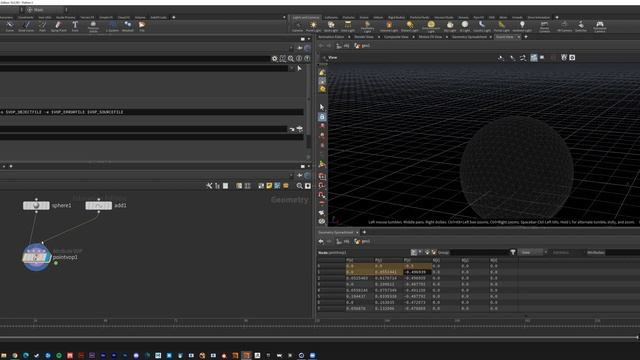Screen dimensions: 640x360
Task: Click the Attributes filter field
Action: (x=623, y=253)
